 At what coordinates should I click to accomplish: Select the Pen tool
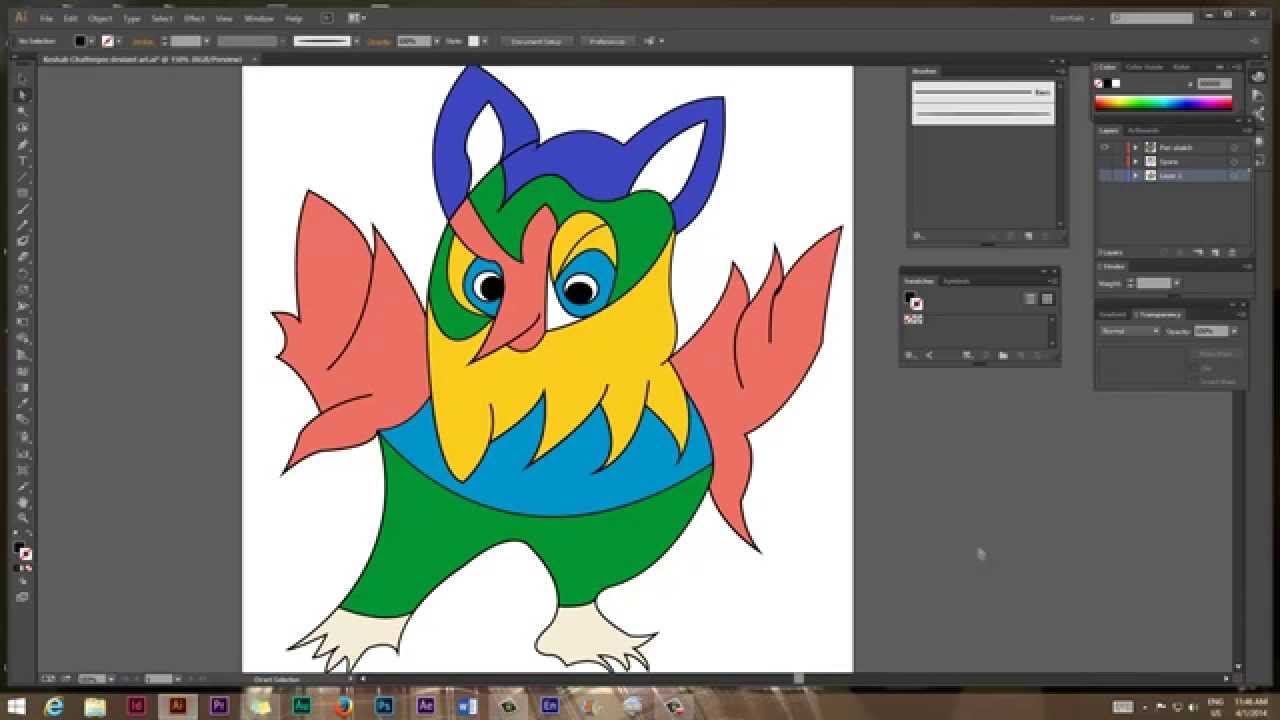[x=23, y=144]
